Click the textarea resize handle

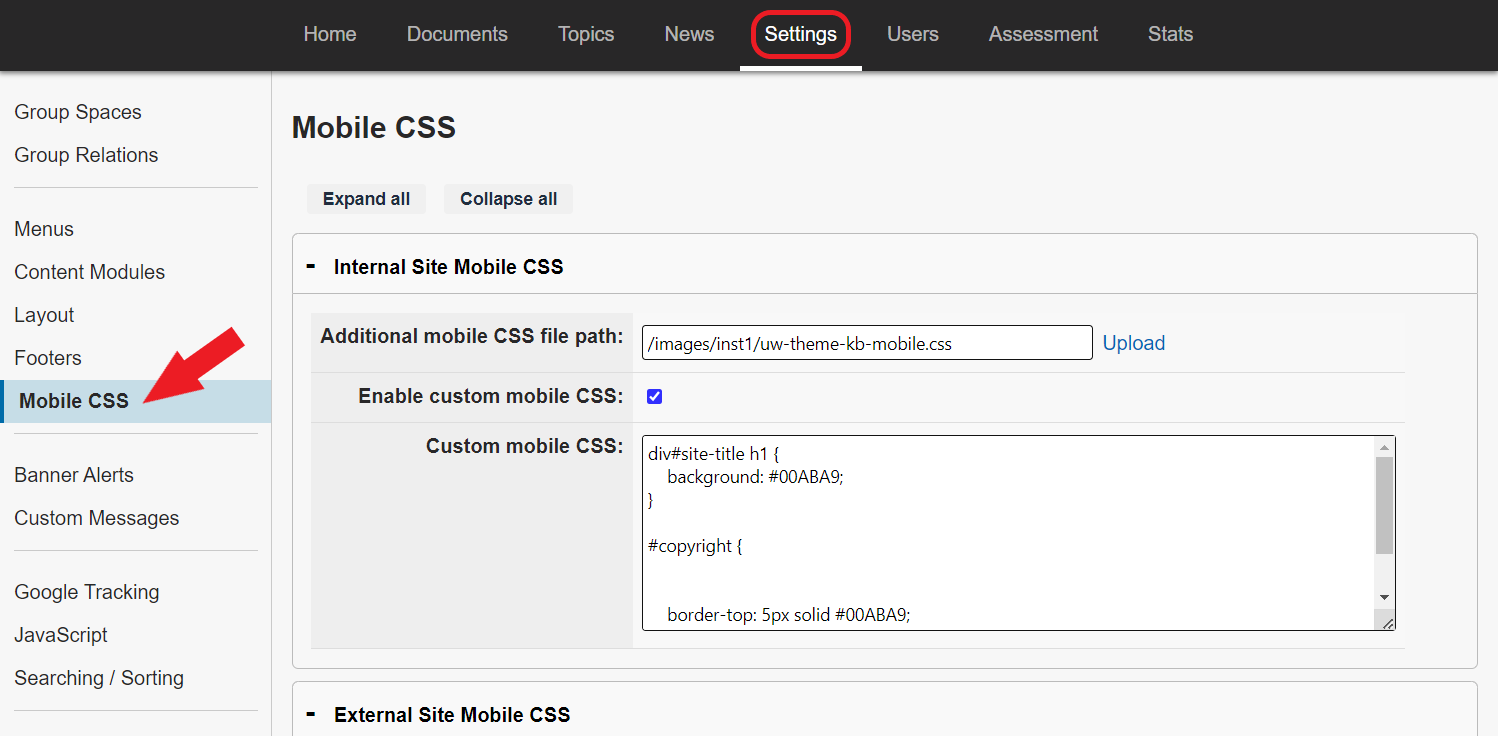point(1387,623)
